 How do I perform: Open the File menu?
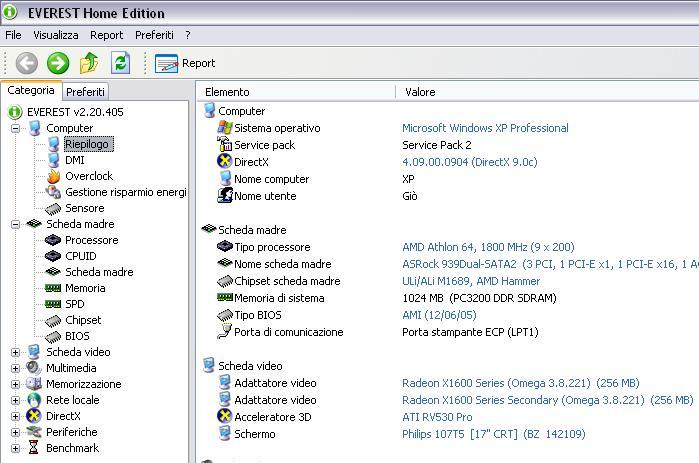pos(13,35)
